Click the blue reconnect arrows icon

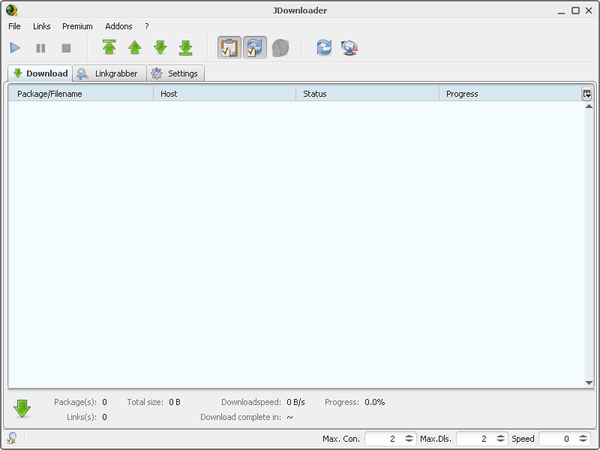click(324, 47)
